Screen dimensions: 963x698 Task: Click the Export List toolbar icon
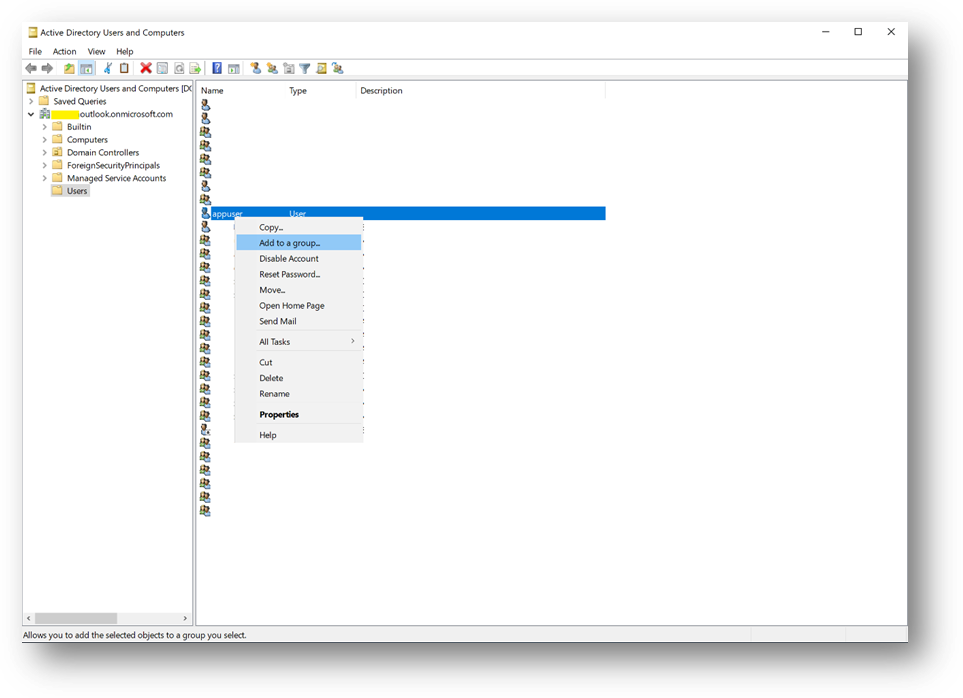pos(195,68)
